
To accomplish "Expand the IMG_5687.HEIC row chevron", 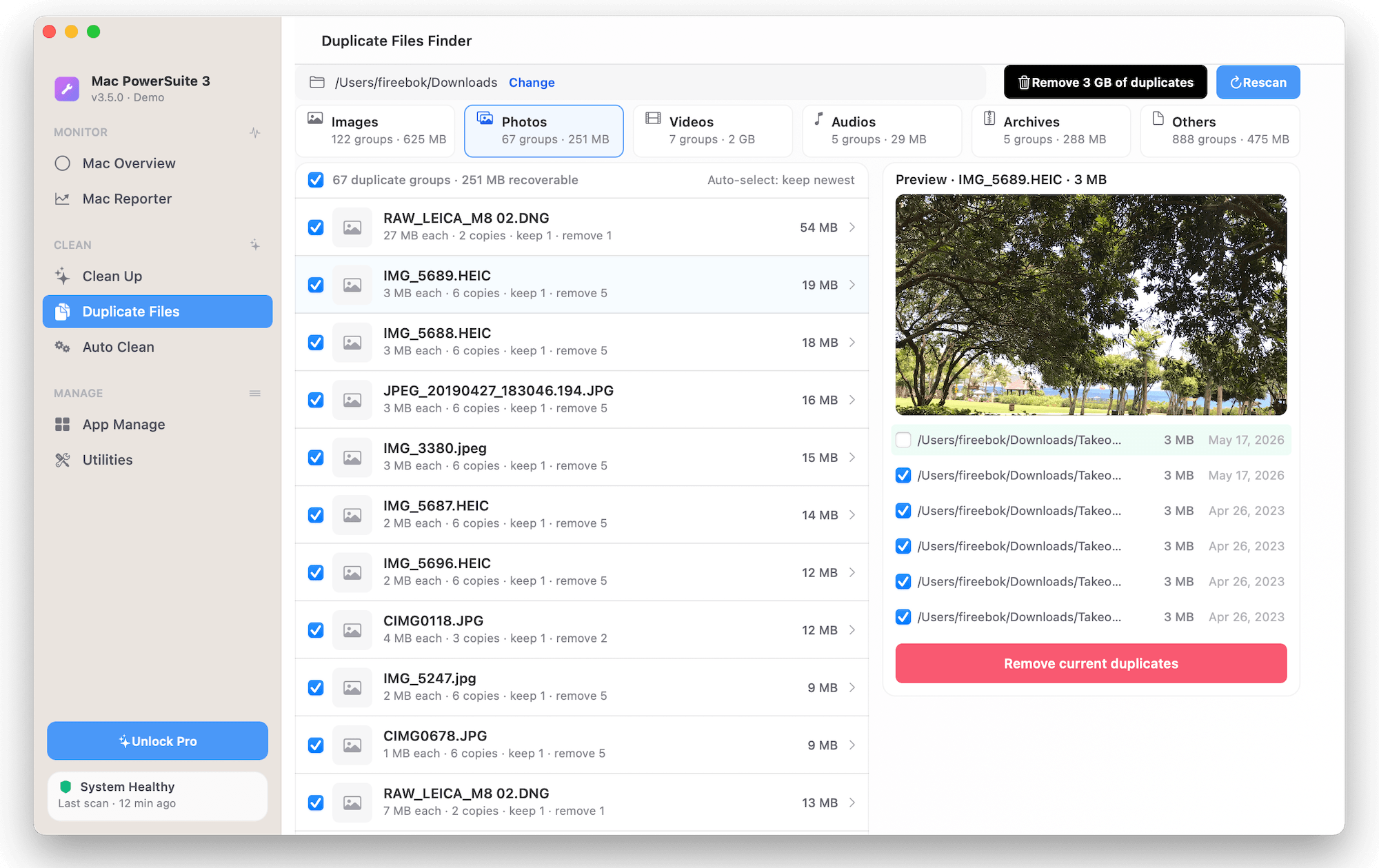I will coord(852,515).
